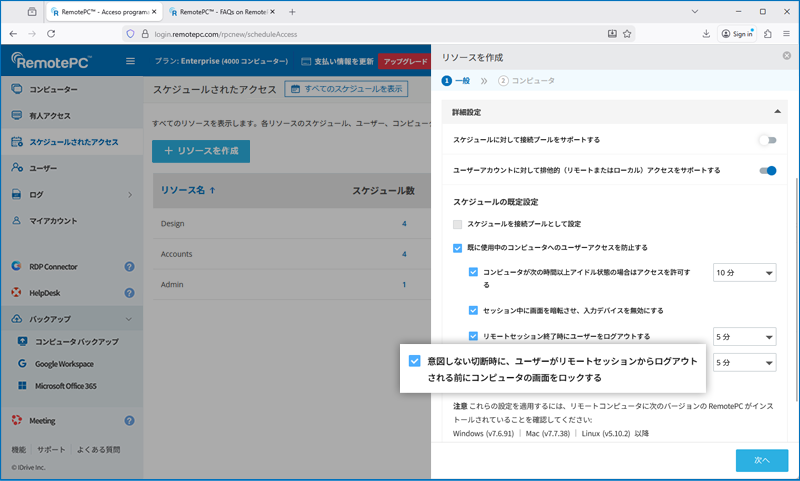Open the 5 分 dropdown for disconnect lock
The width and height of the screenshot is (800, 481).
[744, 363]
